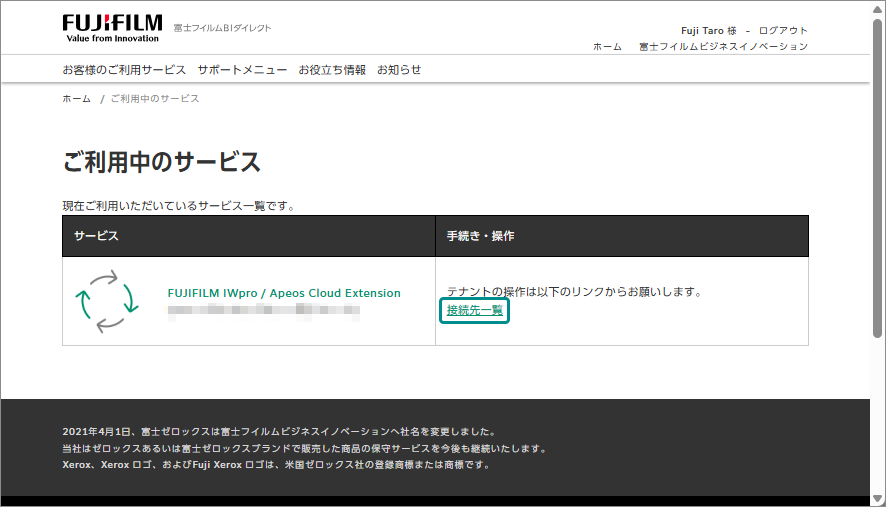Open the 接続先一覧 link
The image size is (886, 507).
click(475, 310)
